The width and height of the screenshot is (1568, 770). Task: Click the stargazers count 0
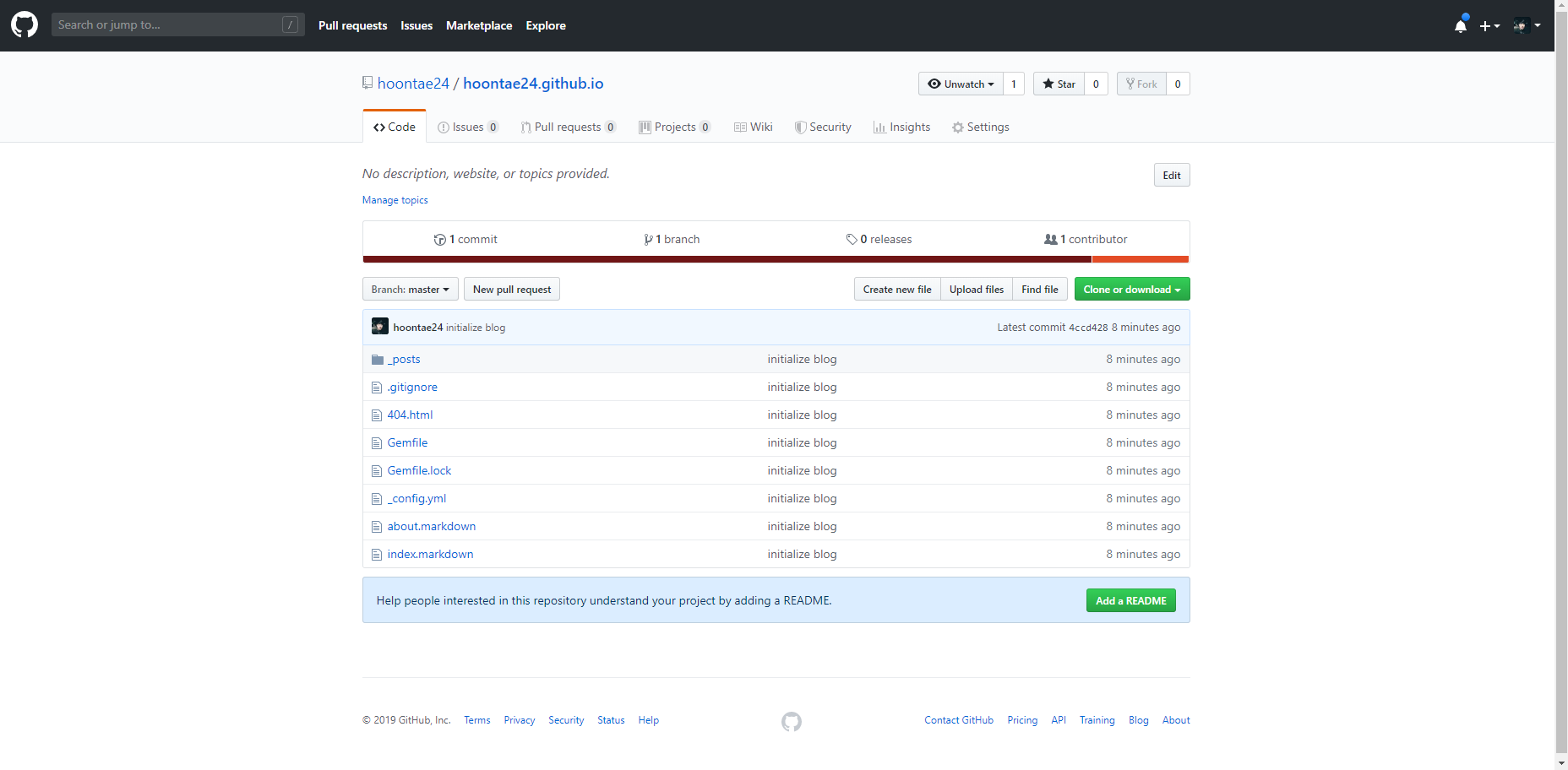pyautogui.click(x=1096, y=84)
